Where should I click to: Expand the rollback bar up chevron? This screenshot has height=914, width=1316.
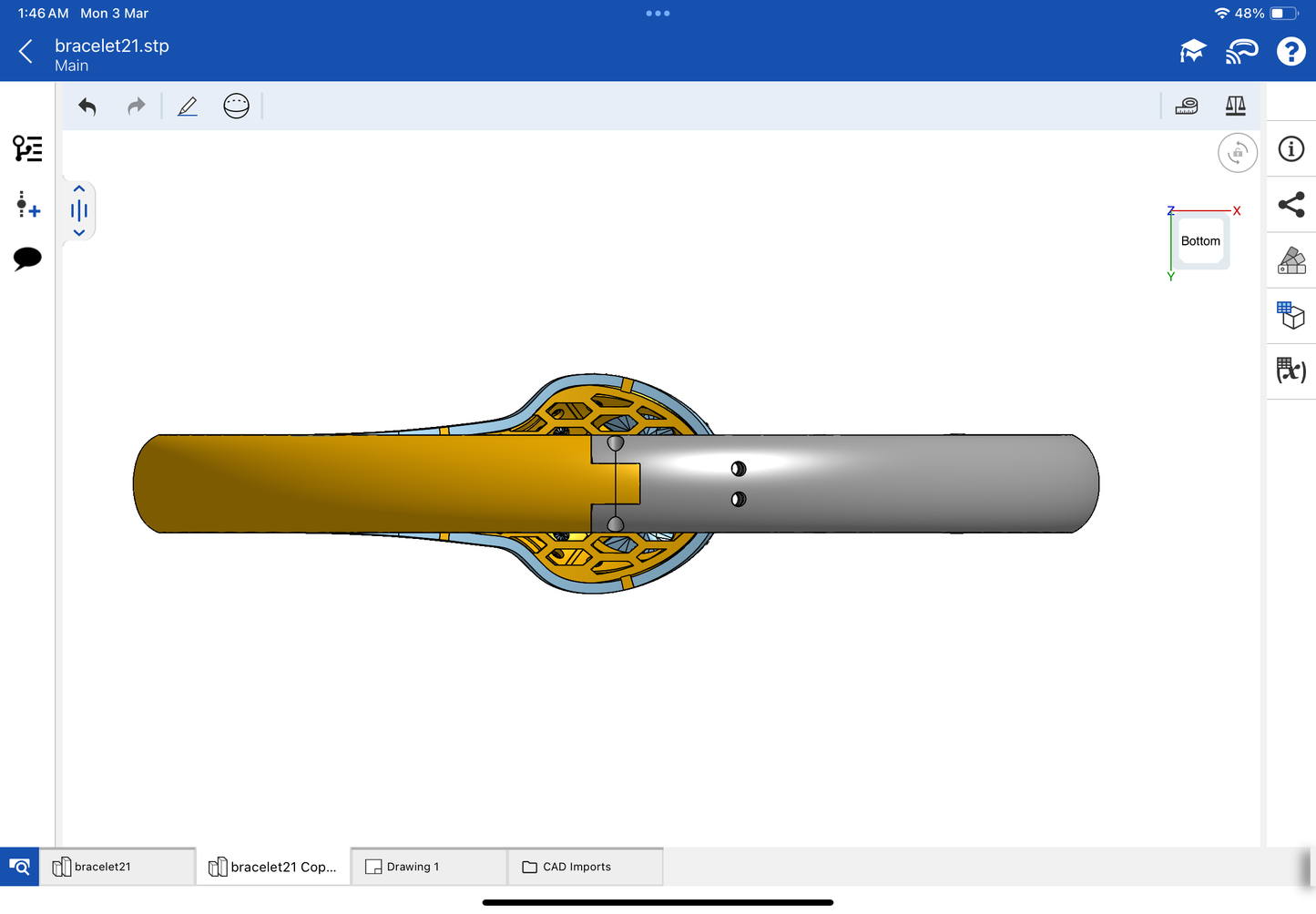[79, 189]
